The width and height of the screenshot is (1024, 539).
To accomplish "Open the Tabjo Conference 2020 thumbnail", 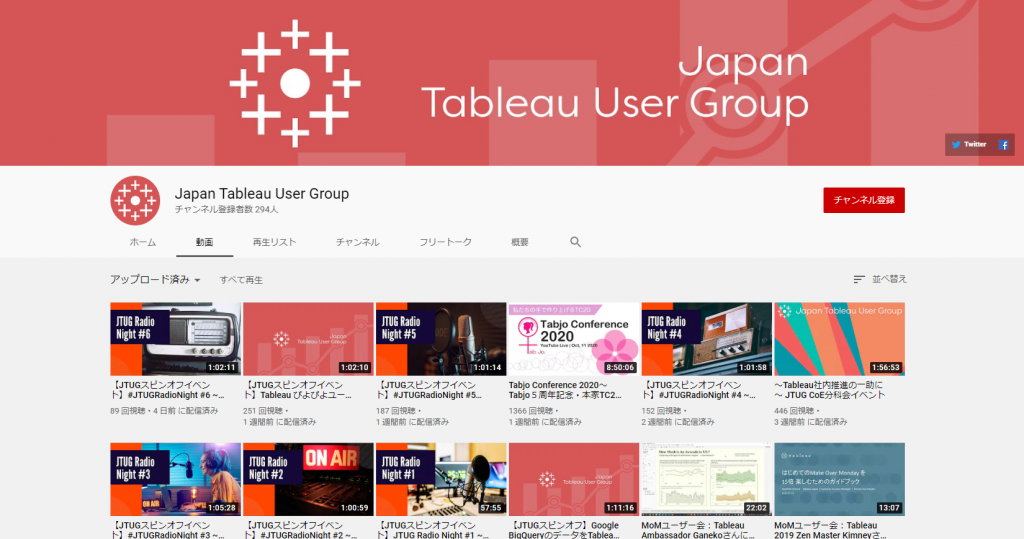I will click(x=574, y=338).
